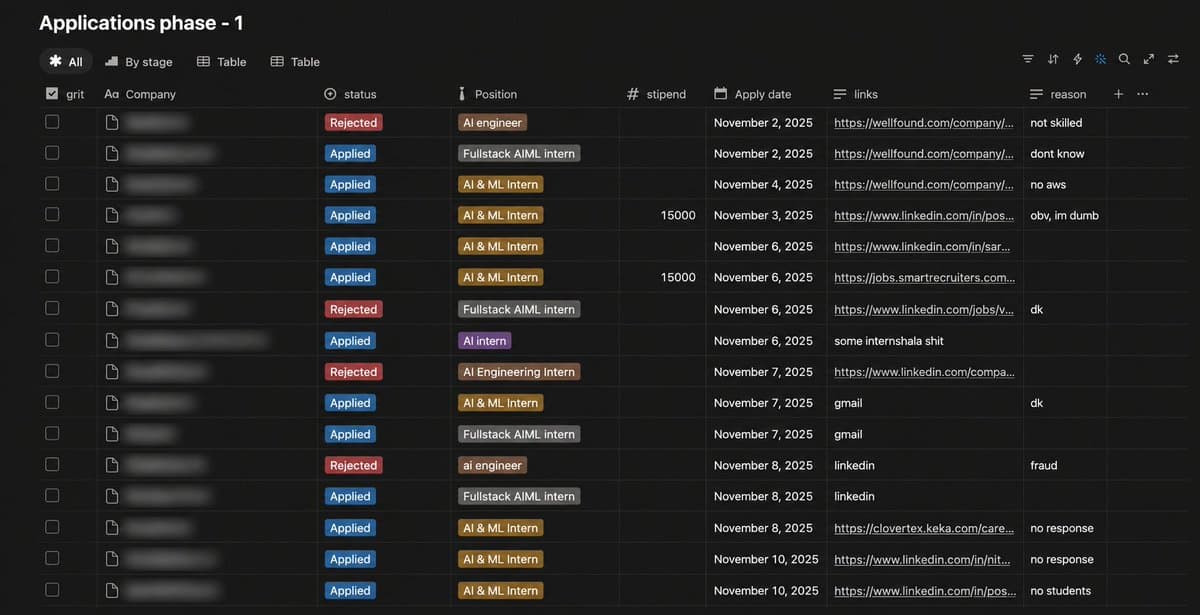Image resolution: width=1200 pixels, height=615 pixels.
Task: Click the Position column header
Action: (487, 94)
